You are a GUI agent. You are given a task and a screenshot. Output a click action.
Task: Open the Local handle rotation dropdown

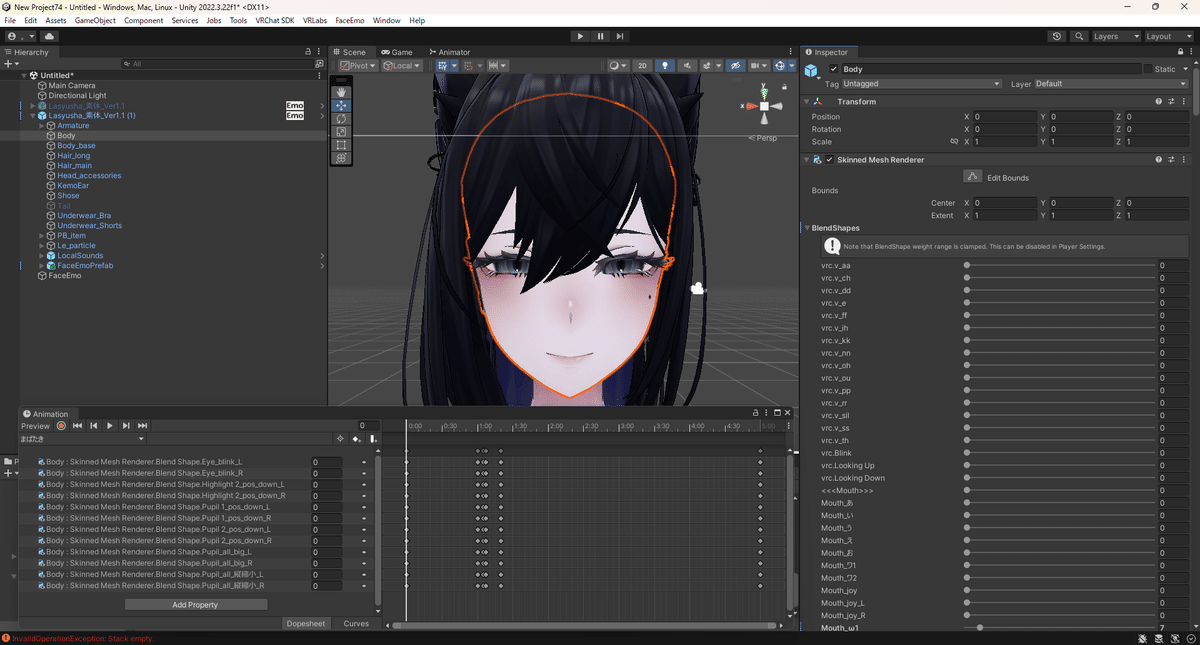point(401,66)
